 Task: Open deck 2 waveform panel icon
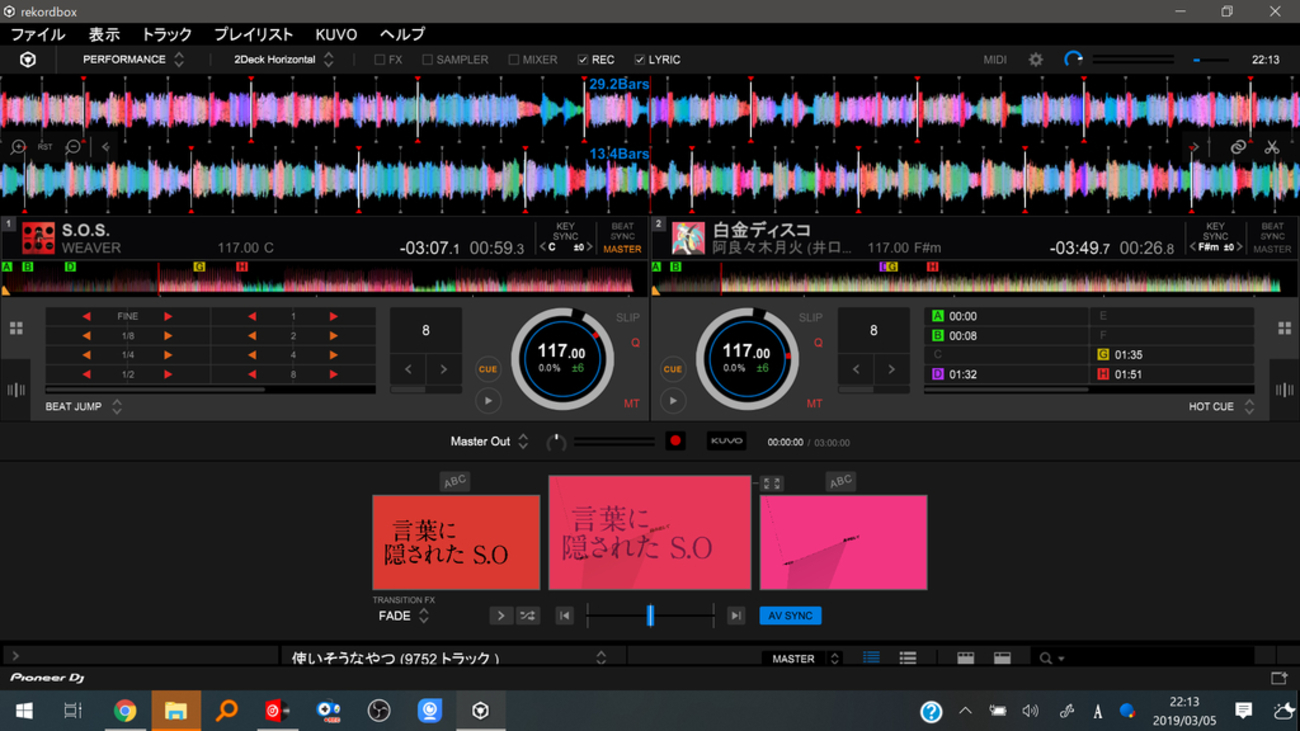(1284, 390)
